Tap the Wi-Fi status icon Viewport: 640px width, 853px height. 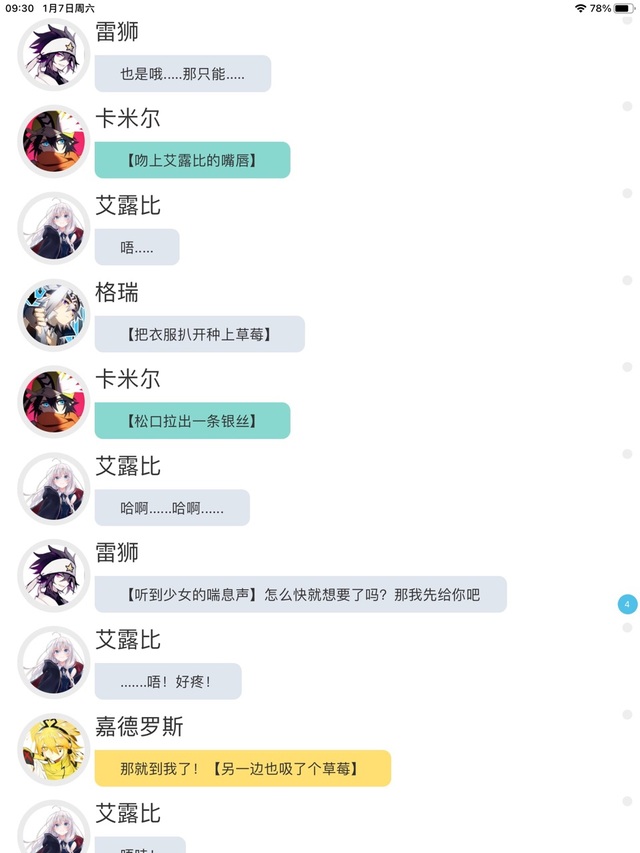(580, 8)
